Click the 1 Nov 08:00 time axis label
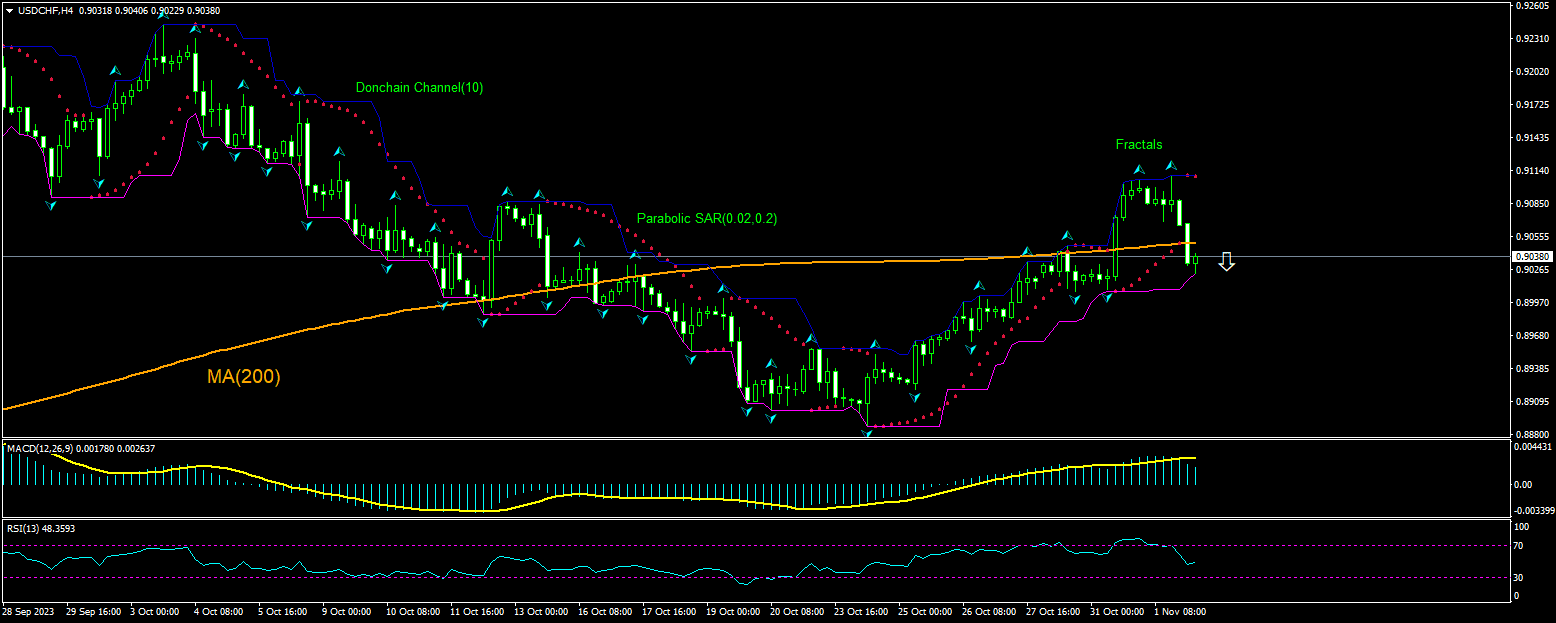Screen dimensions: 1556x623 click(1180, 611)
